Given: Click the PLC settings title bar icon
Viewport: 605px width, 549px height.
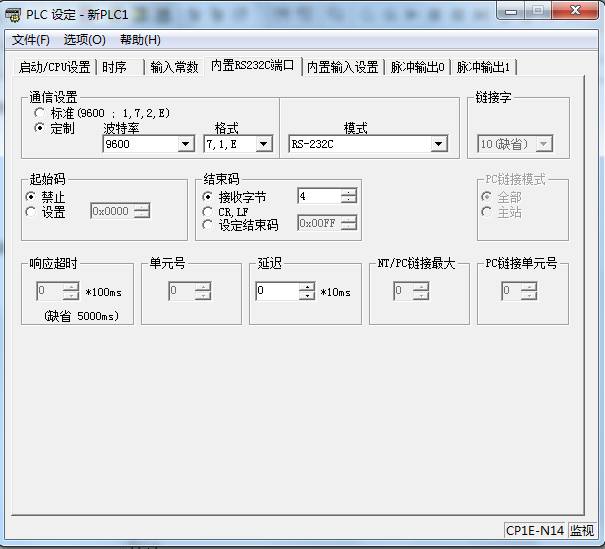Looking at the screenshot, I should [13, 13].
